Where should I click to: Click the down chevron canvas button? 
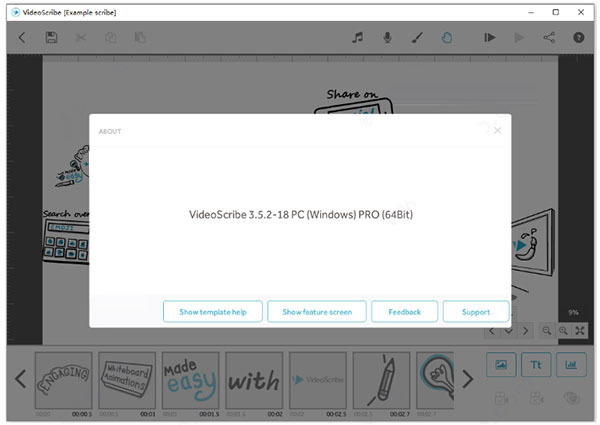(509, 331)
